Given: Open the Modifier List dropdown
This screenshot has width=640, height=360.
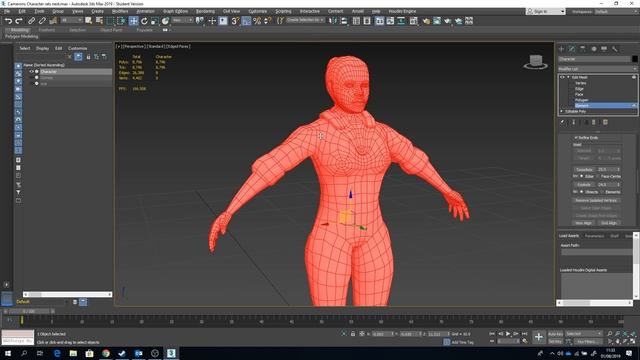Looking at the screenshot, I should (598, 69).
